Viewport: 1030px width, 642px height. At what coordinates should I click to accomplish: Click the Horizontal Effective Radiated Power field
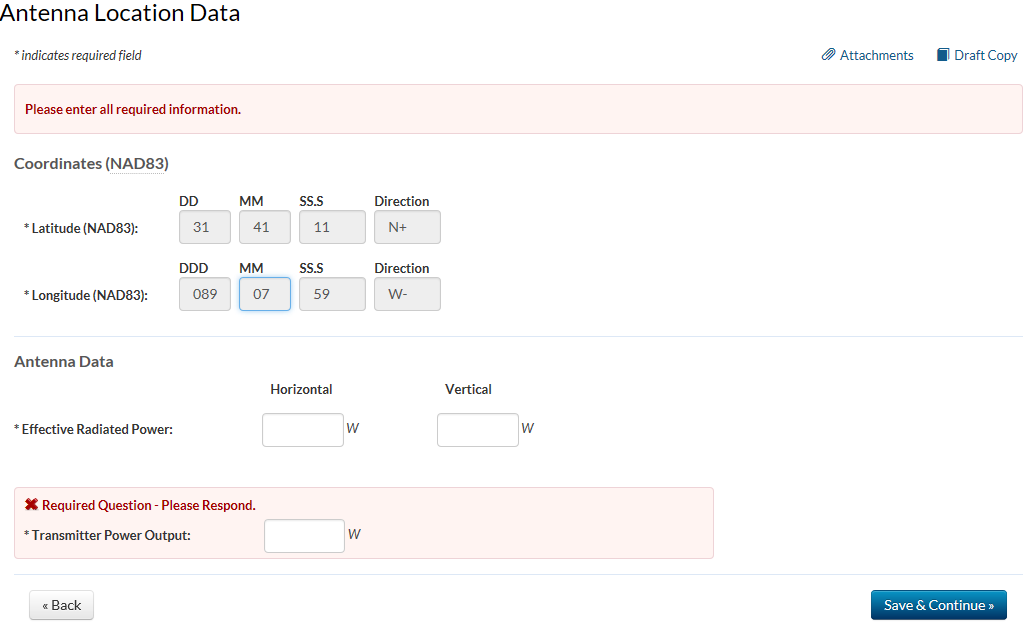tap(303, 430)
